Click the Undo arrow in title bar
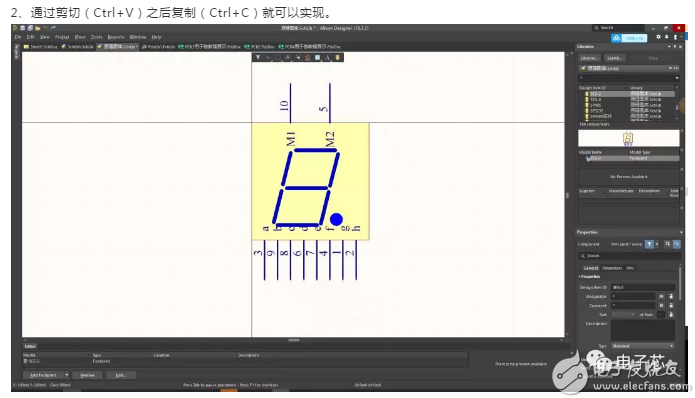This screenshot has height=398, width=695. pos(46,28)
